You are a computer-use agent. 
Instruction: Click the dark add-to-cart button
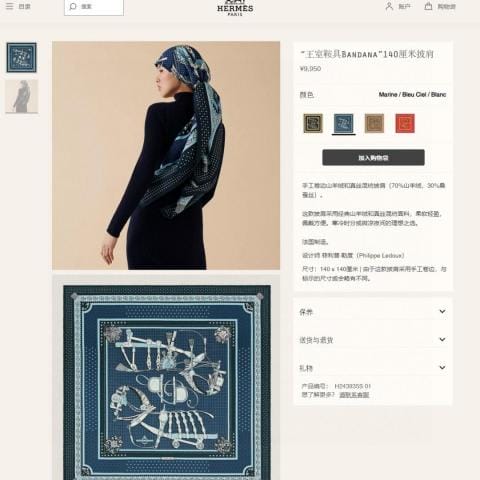coord(373,157)
